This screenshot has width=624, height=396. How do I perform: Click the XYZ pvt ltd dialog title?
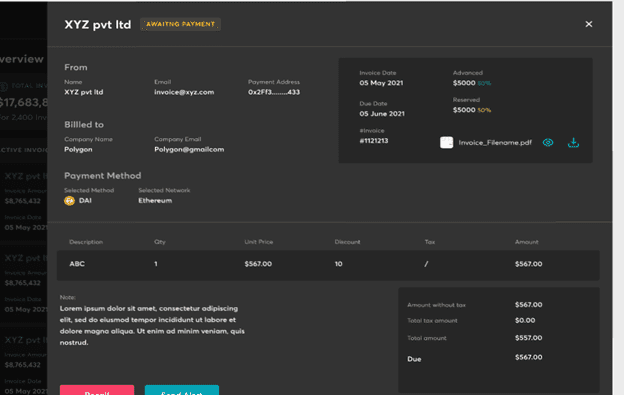[98, 25]
